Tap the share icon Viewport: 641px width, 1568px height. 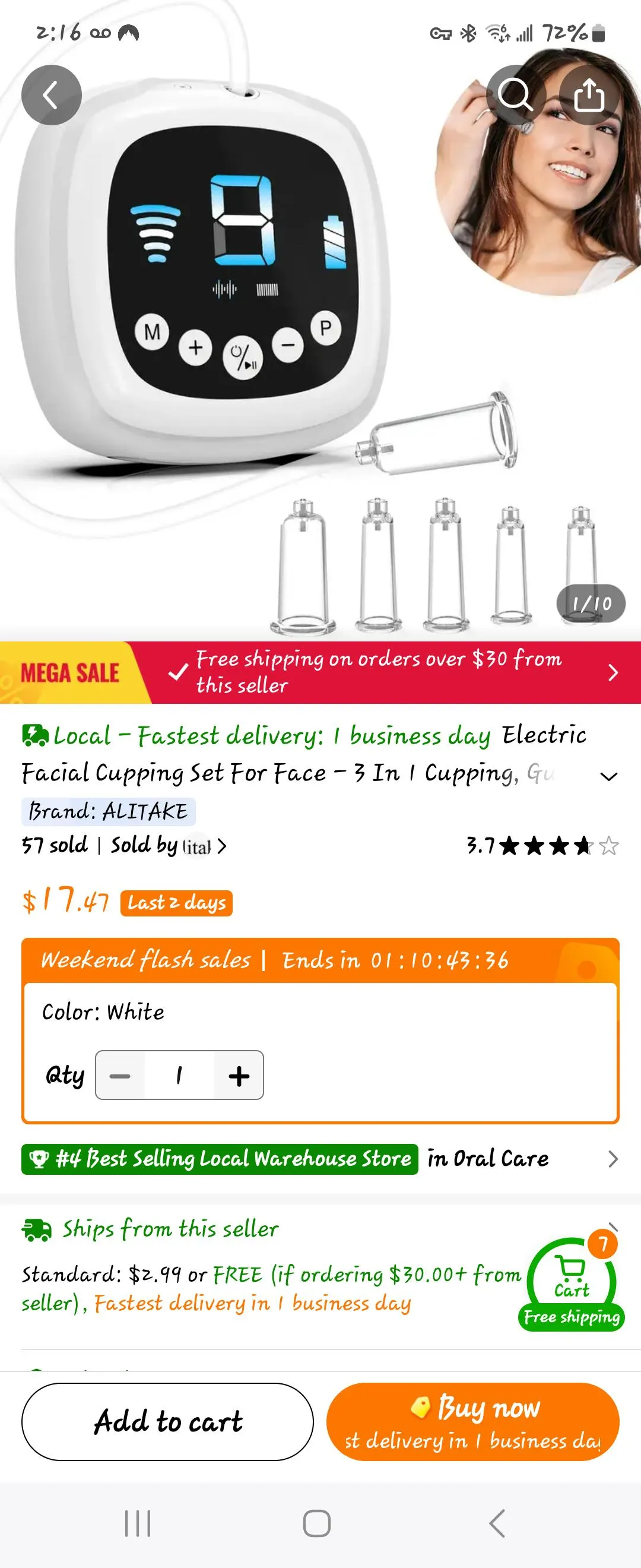589,96
